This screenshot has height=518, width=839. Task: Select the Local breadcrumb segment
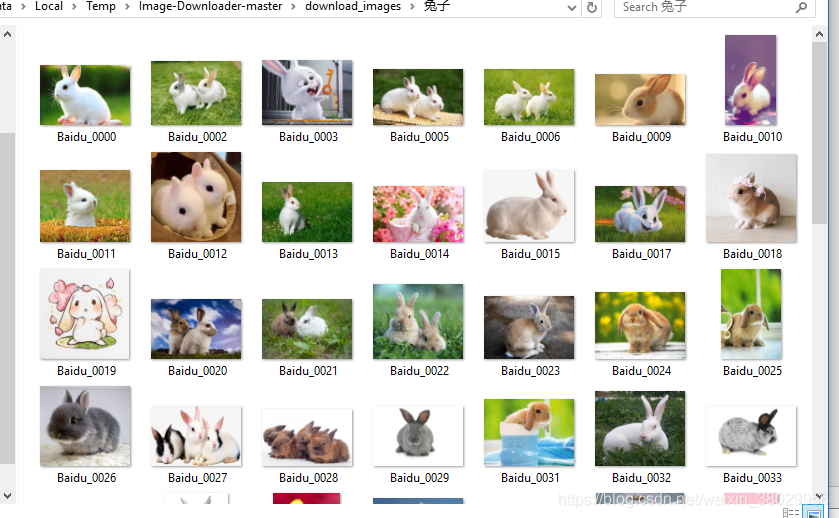(49, 6)
